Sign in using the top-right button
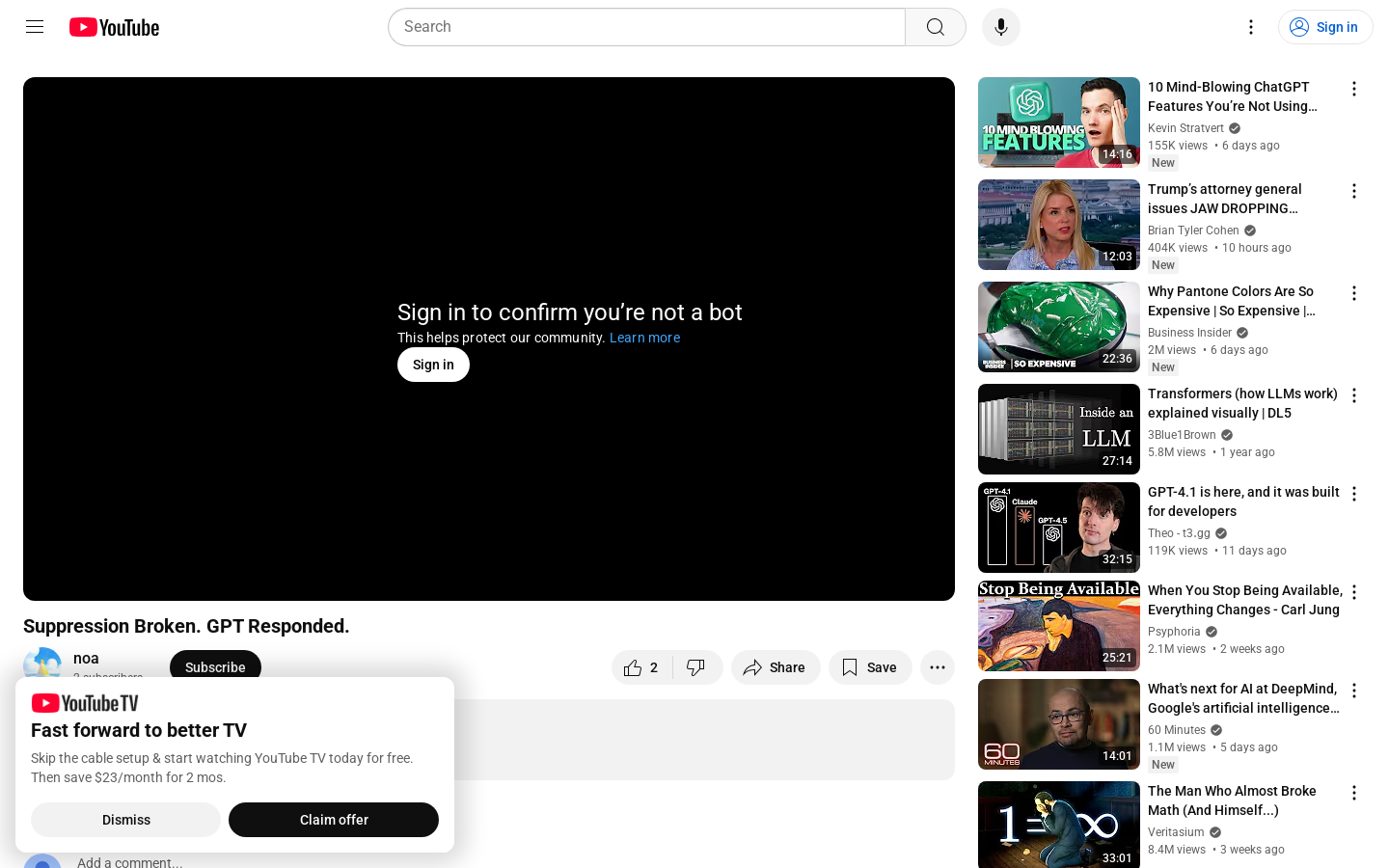Screen dimensions: 1389x868 coord(1325,27)
